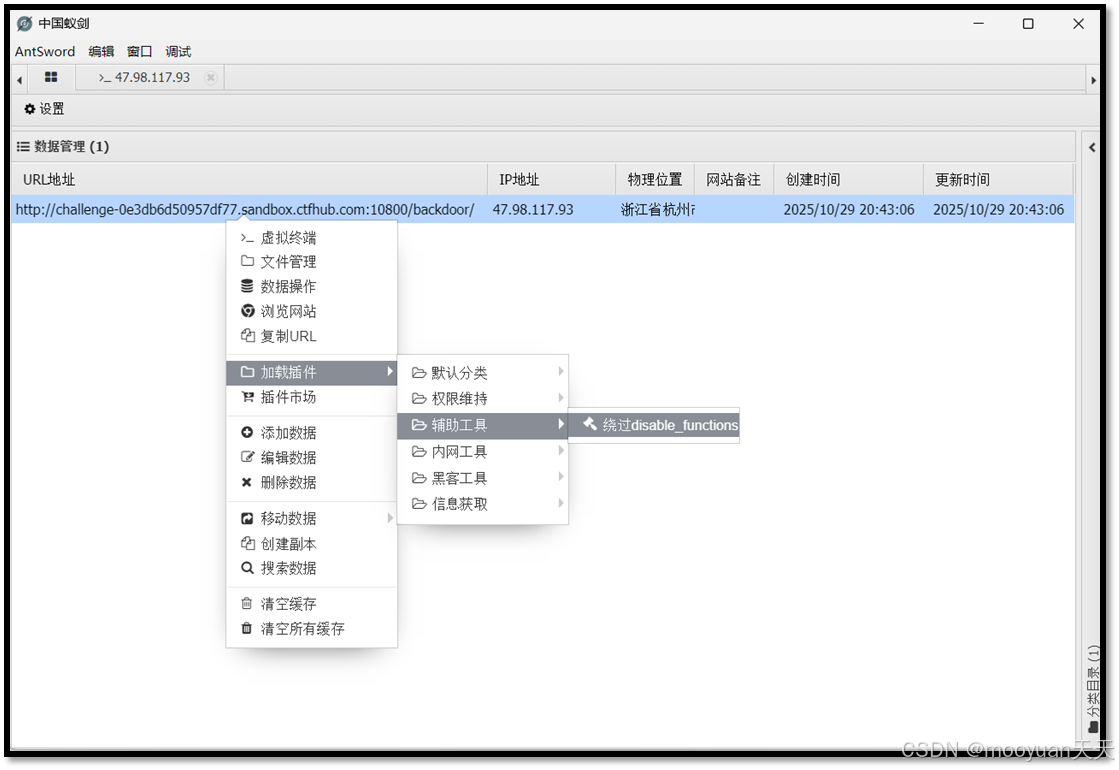Image resolution: width=1119 pixels, height=770 pixels.
Task: Click the folder icon beside 加载插件
Action: (247, 372)
